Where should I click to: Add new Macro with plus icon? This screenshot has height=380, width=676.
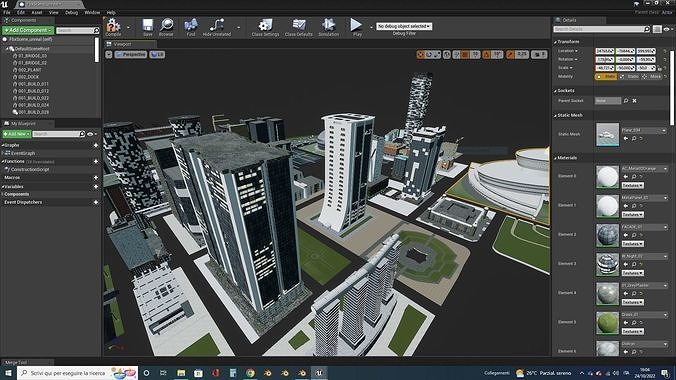point(96,178)
